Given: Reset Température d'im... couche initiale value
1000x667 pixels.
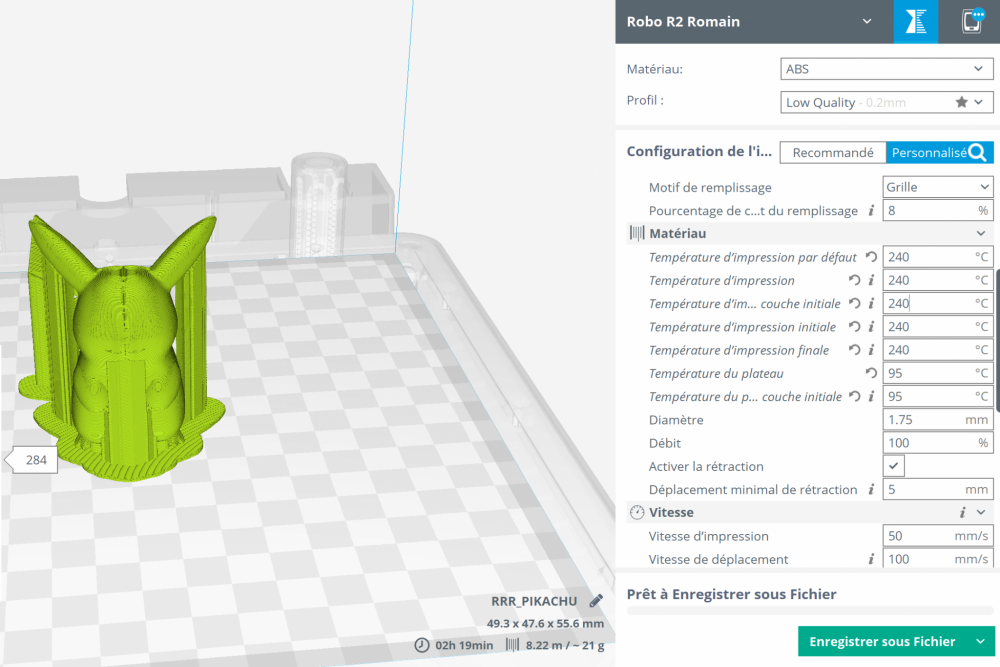Looking at the screenshot, I should click(855, 304).
